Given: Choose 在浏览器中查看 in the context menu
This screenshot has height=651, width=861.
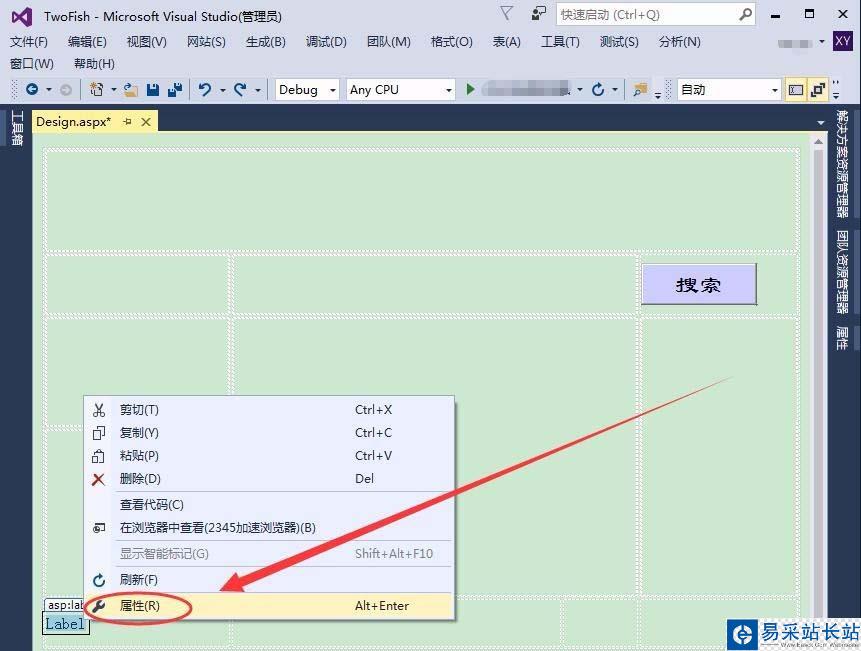Looking at the screenshot, I should (x=269, y=528).
